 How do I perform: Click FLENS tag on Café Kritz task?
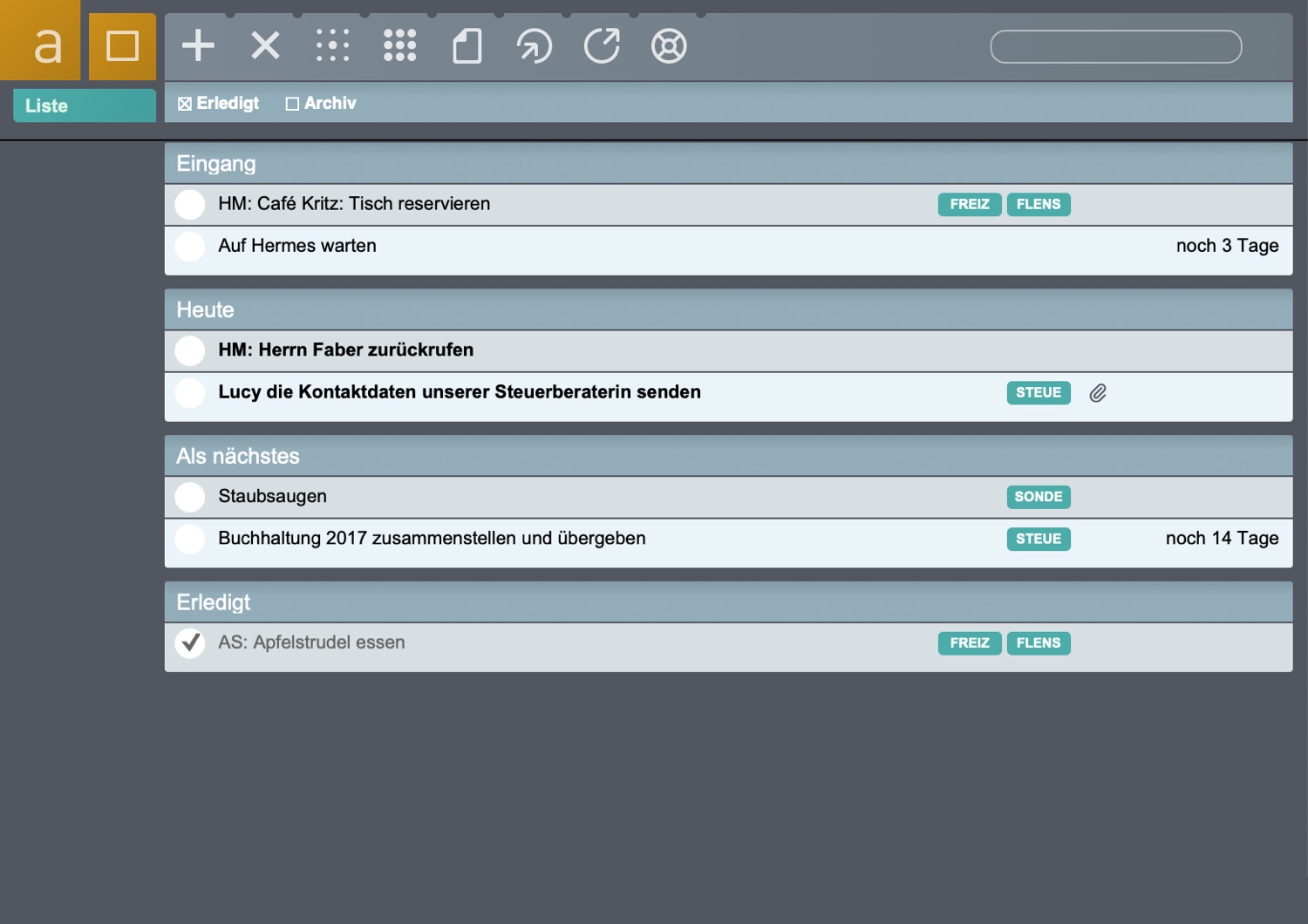click(x=1039, y=204)
